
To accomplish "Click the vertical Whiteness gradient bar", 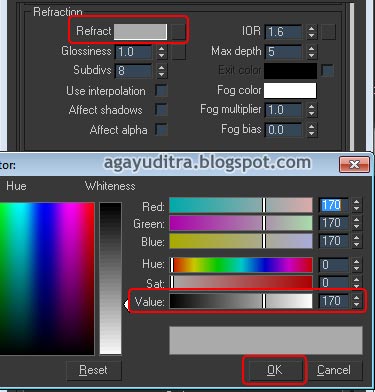I will 110,278.
